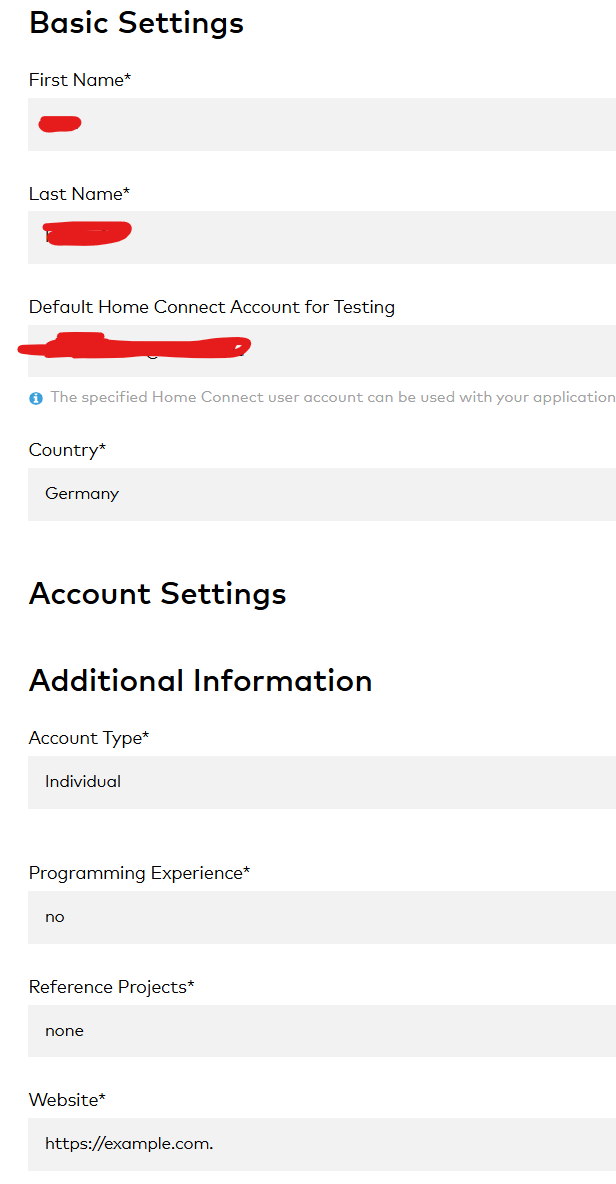Click the "First Name*" label
This screenshot has width=616, height=1184.
[x=80, y=80]
